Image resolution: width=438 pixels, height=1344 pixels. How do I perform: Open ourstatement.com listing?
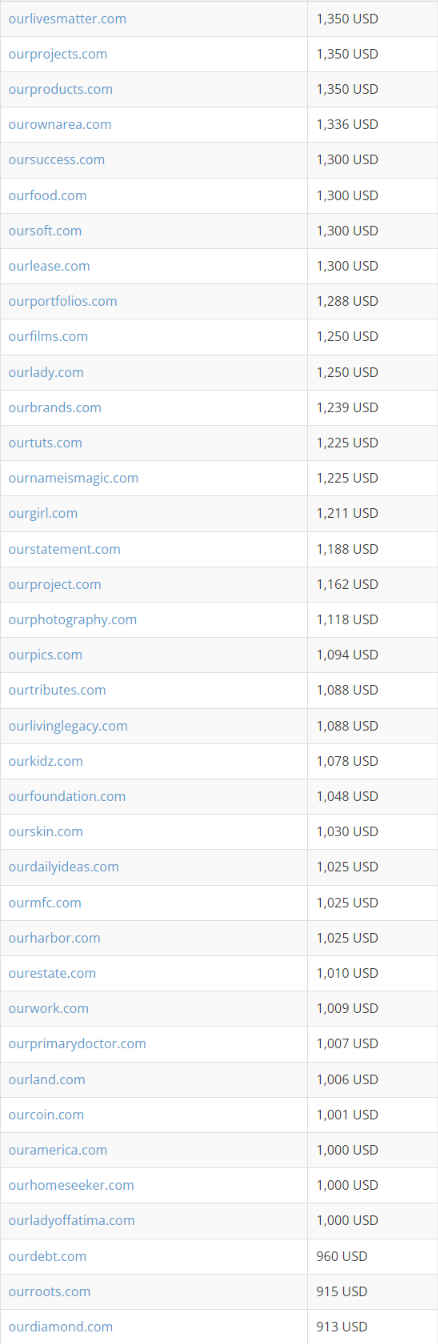(x=64, y=549)
